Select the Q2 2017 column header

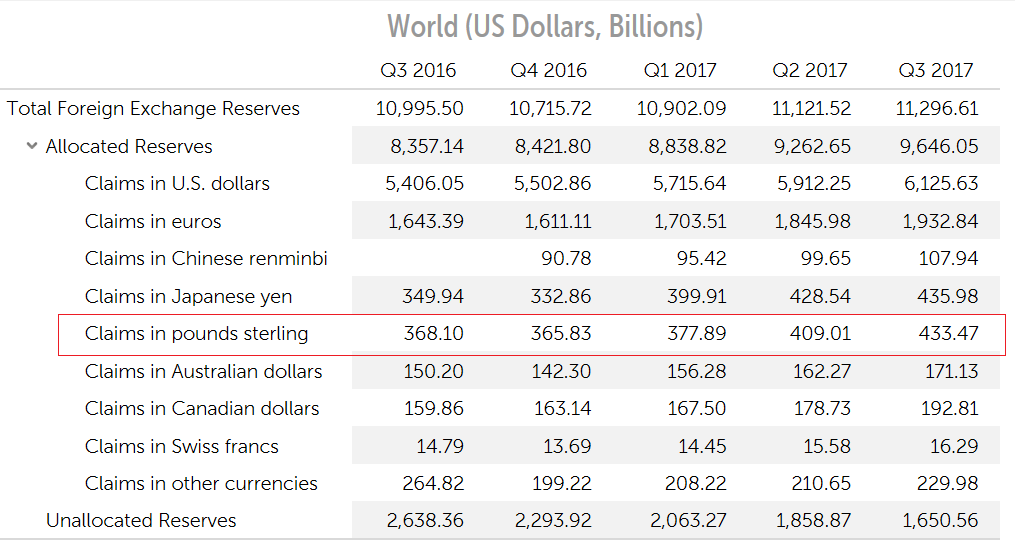coord(809,71)
